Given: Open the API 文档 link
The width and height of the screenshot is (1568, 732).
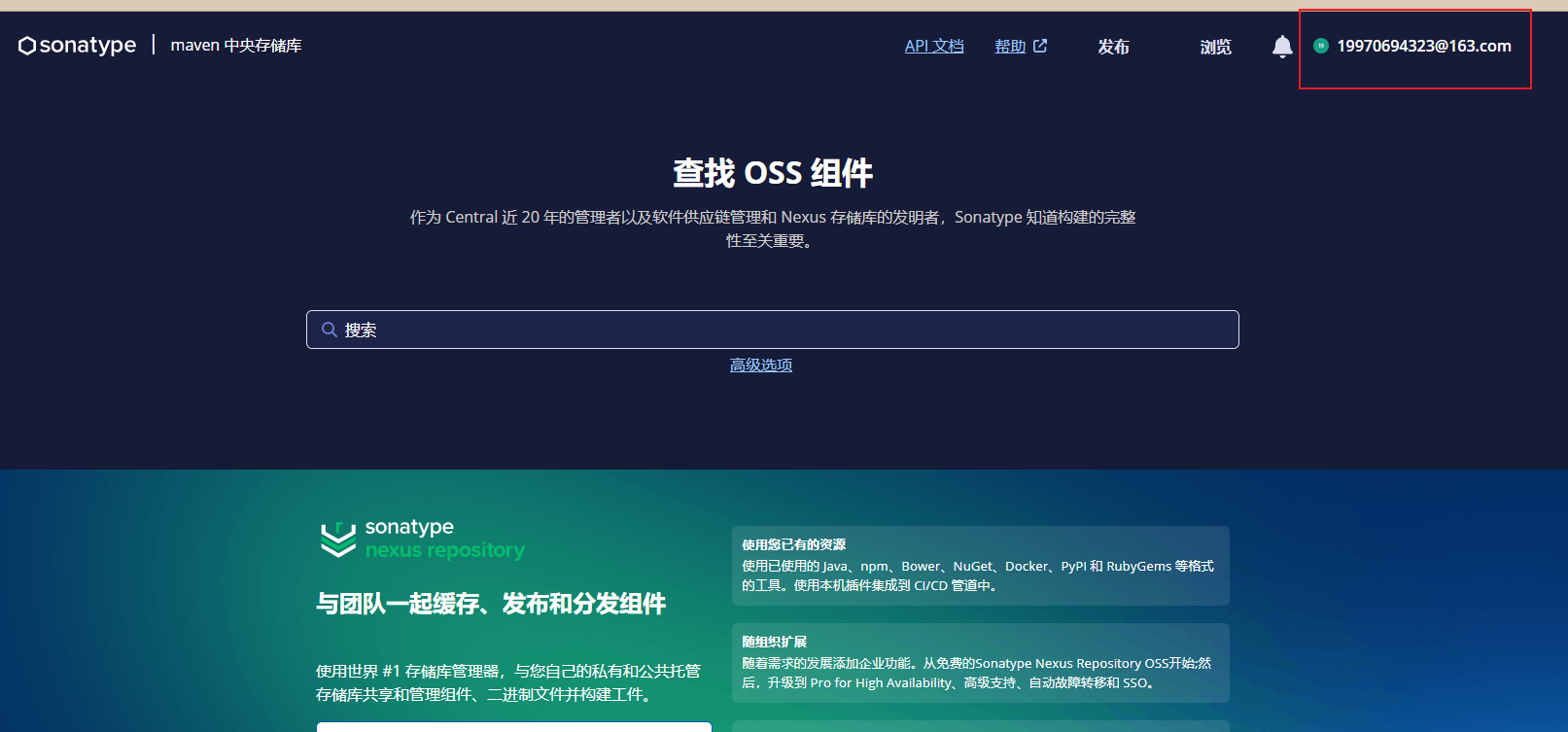Looking at the screenshot, I should tap(933, 46).
